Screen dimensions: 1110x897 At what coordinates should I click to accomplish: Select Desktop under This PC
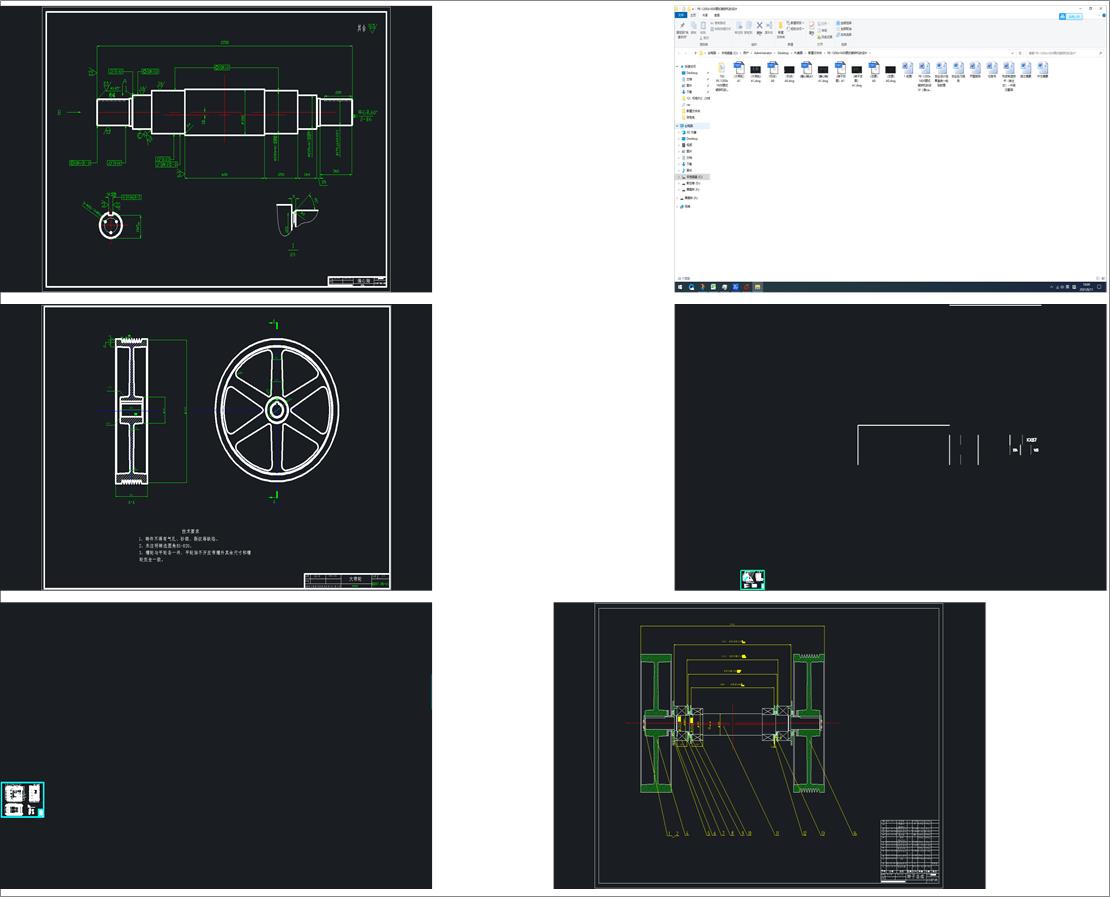(690, 139)
